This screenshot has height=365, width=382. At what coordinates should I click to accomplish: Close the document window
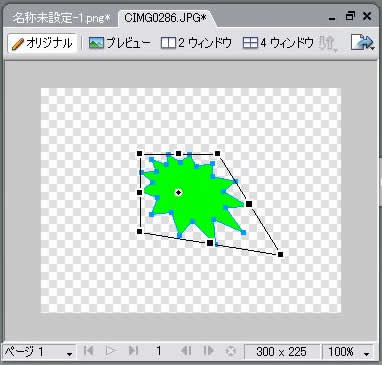(367, 16)
